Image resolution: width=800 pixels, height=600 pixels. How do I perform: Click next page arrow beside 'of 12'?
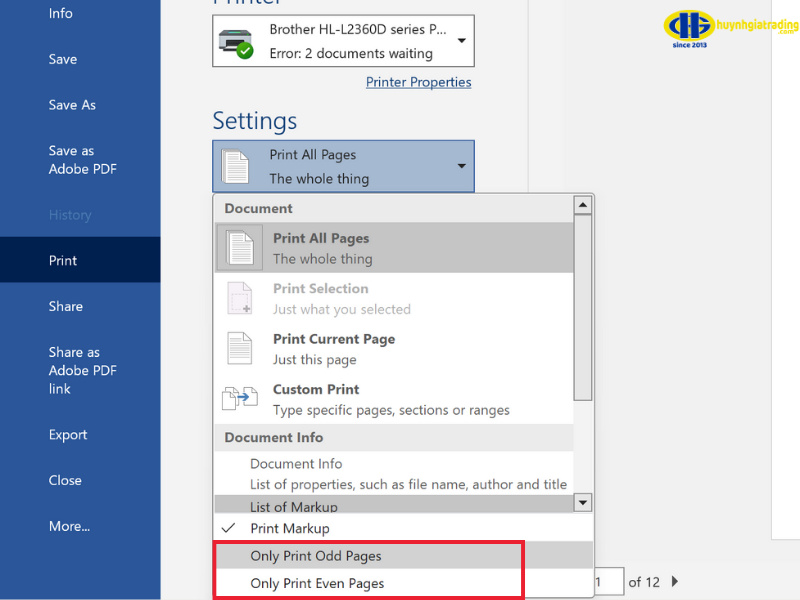(675, 581)
